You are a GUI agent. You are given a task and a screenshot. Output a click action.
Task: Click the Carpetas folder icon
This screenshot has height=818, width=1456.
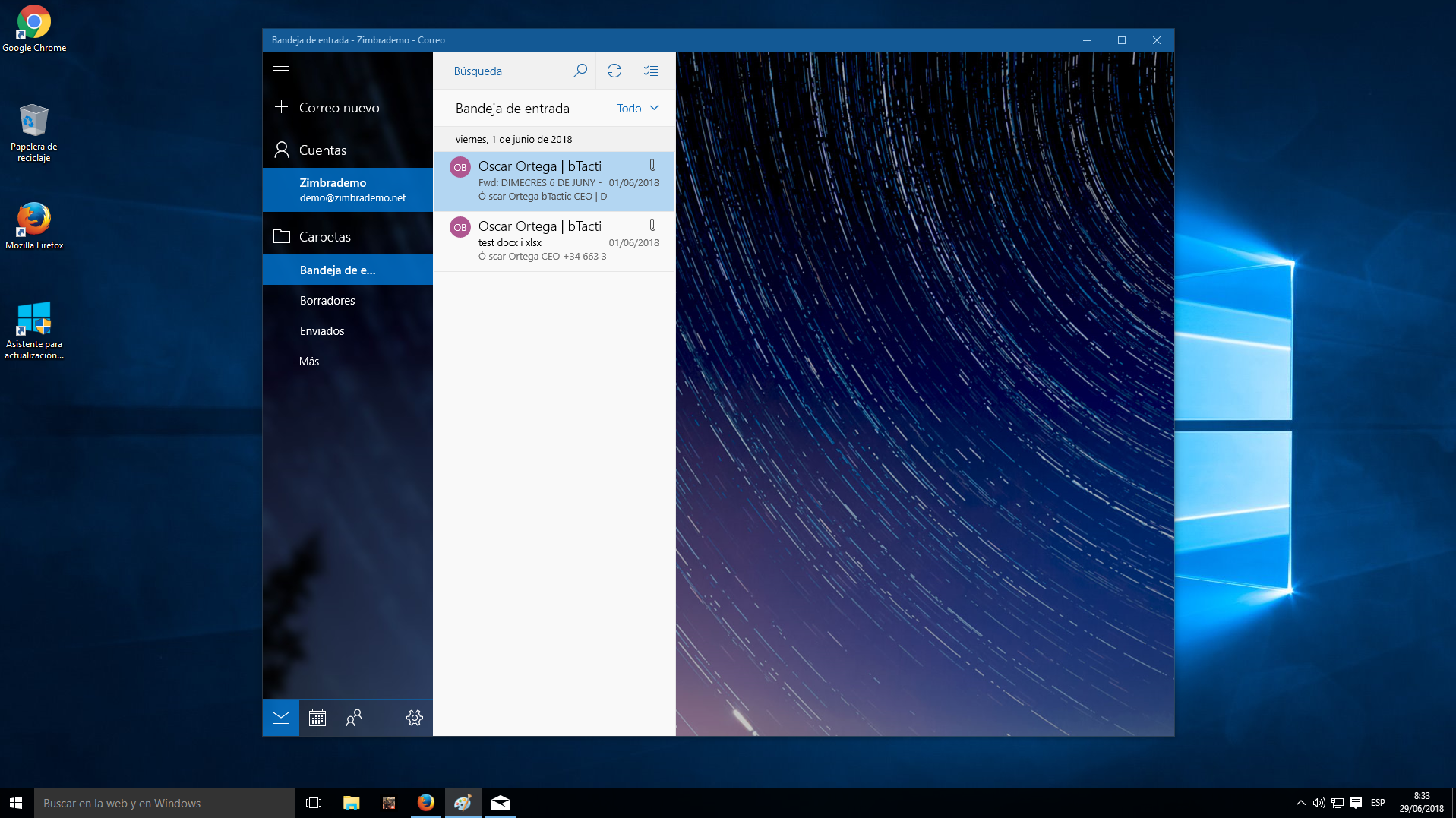pyautogui.click(x=282, y=236)
